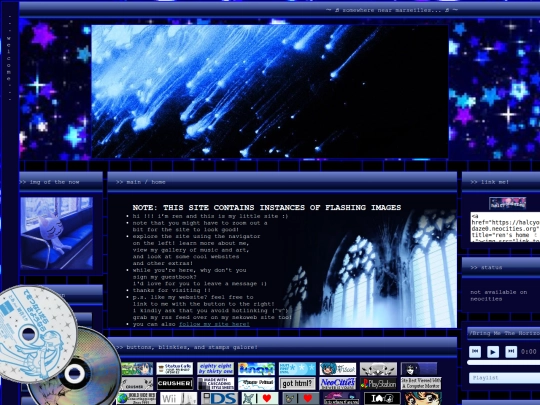Click 'thanks for visiting !!' bullet text

coord(172,290)
